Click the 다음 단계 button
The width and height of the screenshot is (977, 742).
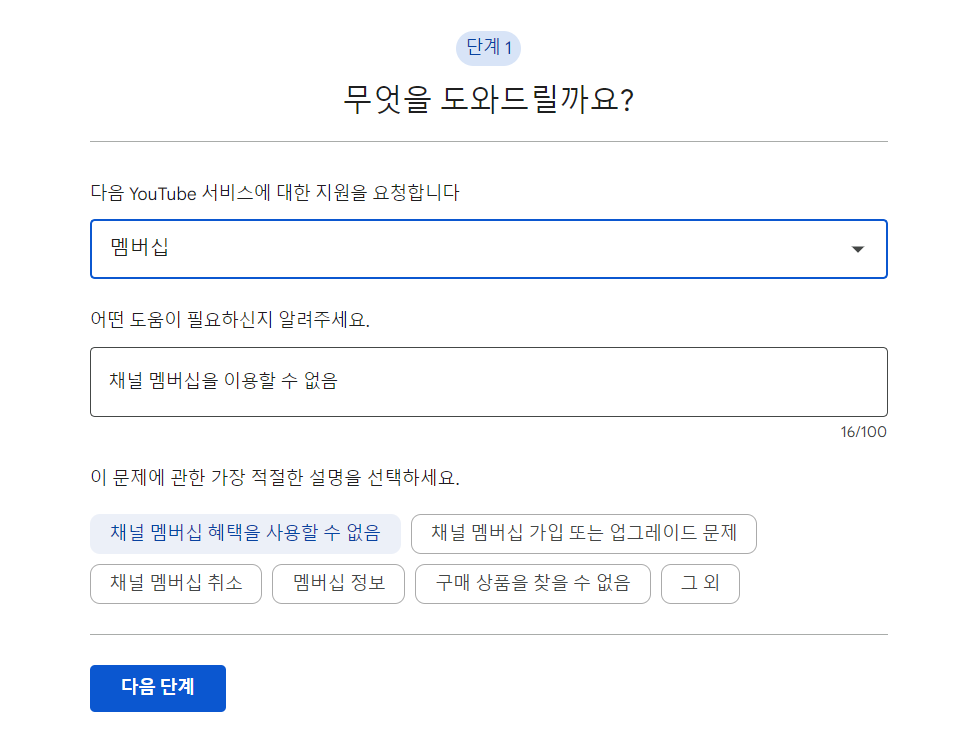point(158,688)
